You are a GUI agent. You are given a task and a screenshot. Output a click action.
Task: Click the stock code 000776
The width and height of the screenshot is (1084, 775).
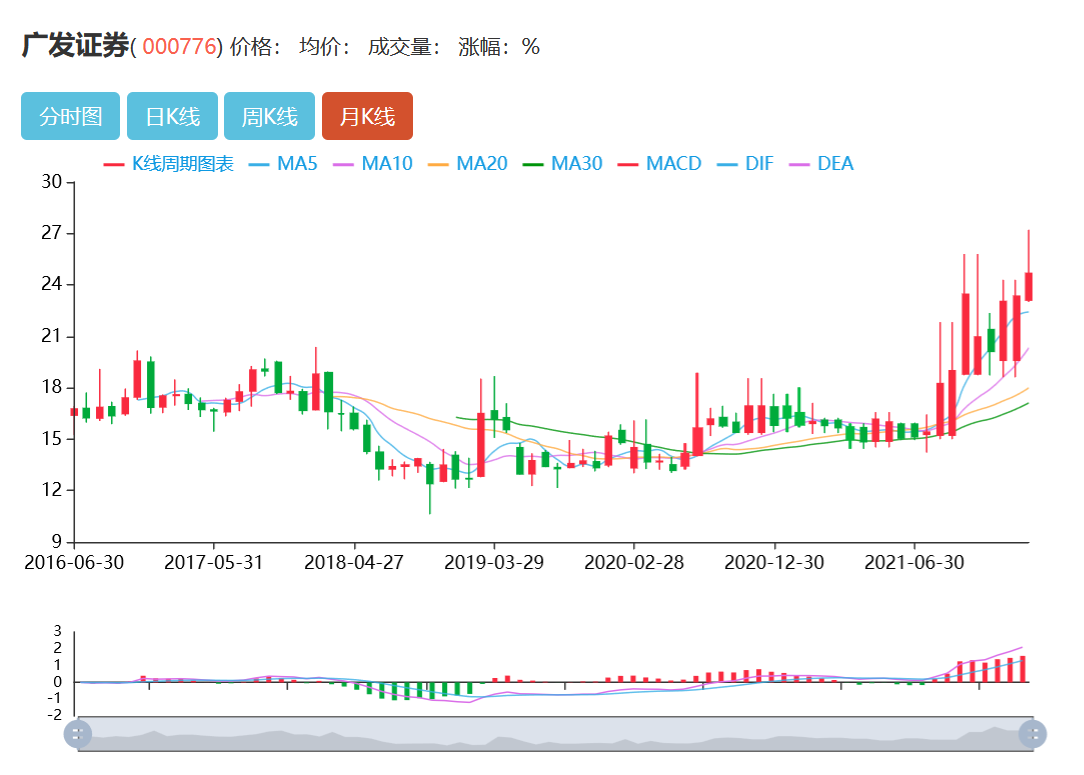pos(179,47)
